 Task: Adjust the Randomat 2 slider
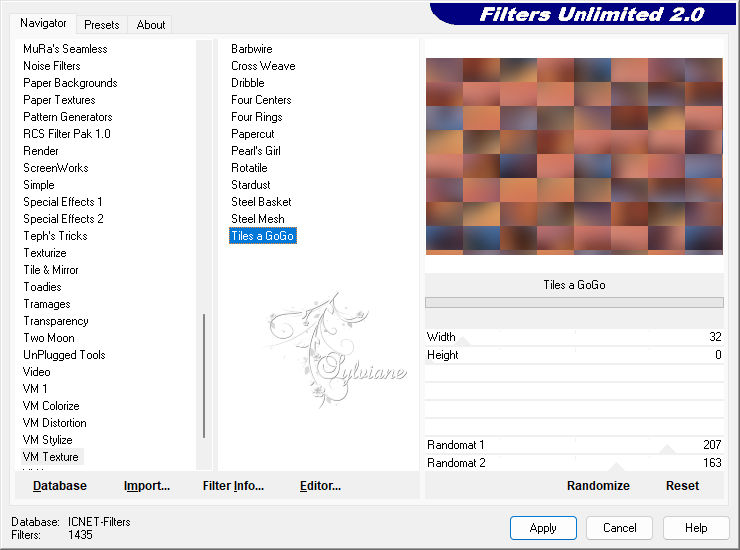574,463
